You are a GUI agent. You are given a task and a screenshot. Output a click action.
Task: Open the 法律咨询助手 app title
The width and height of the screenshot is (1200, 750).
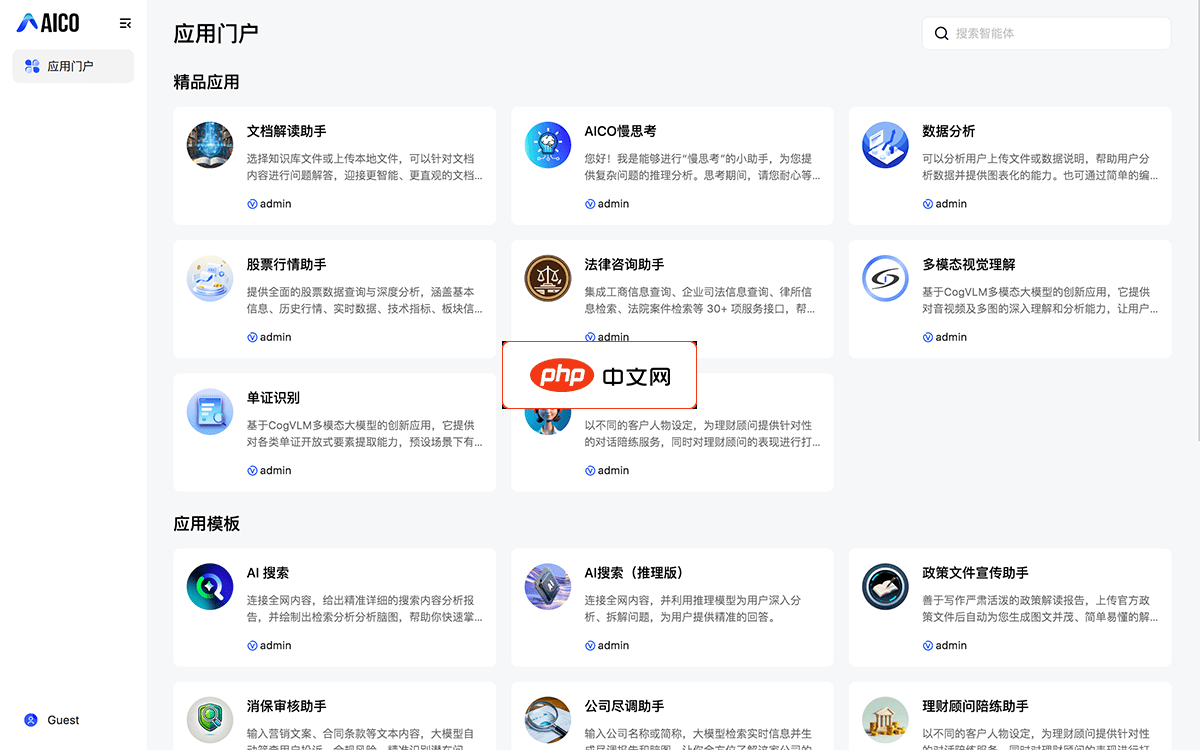pyautogui.click(x=624, y=264)
